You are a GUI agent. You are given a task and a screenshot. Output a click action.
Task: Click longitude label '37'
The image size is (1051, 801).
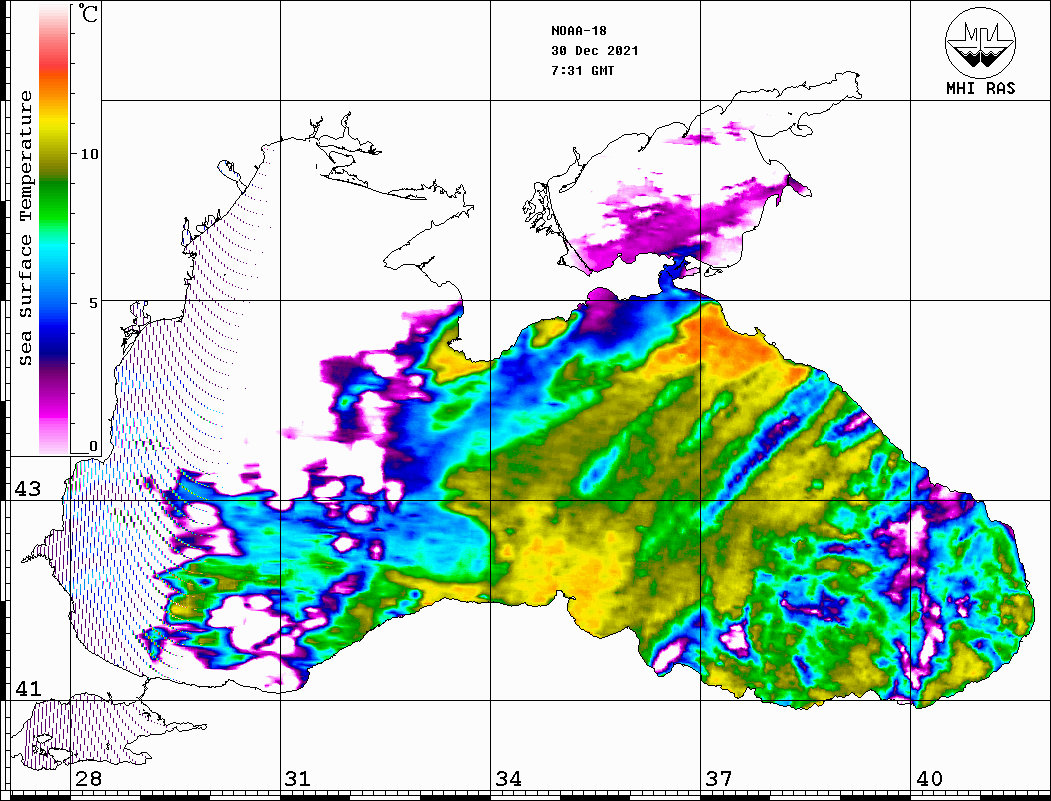pos(719,778)
